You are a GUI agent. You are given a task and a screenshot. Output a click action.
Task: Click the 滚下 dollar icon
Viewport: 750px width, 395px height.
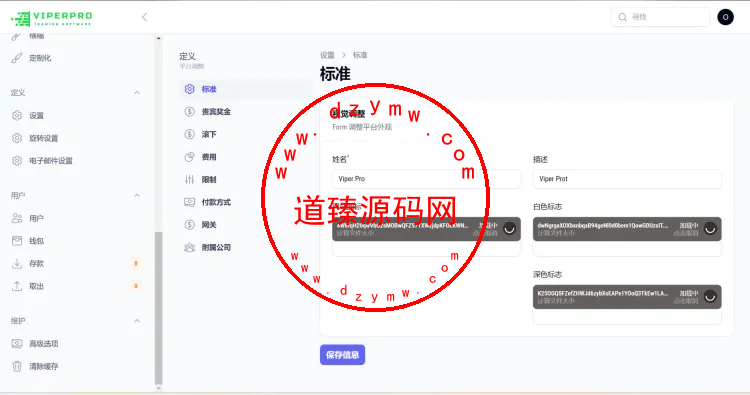click(x=189, y=134)
